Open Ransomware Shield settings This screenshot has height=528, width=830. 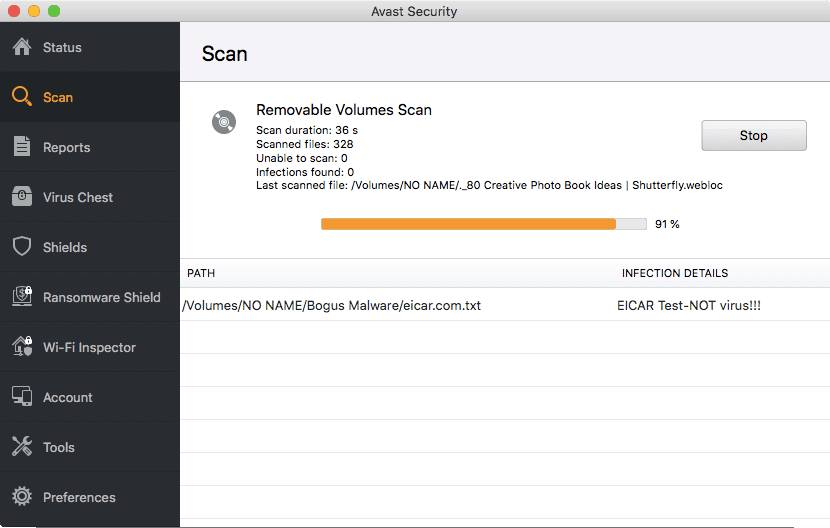pos(90,297)
